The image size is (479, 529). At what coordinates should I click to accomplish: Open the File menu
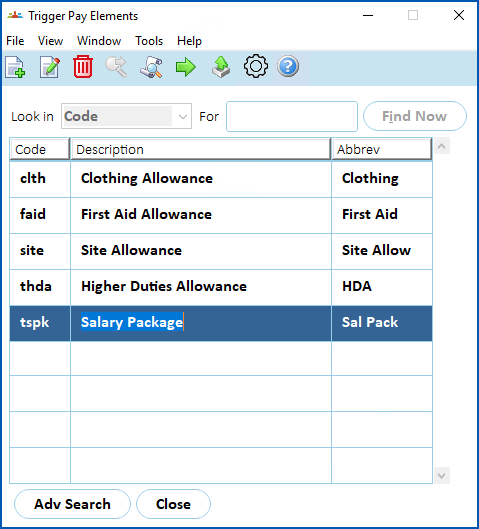(x=15, y=41)
